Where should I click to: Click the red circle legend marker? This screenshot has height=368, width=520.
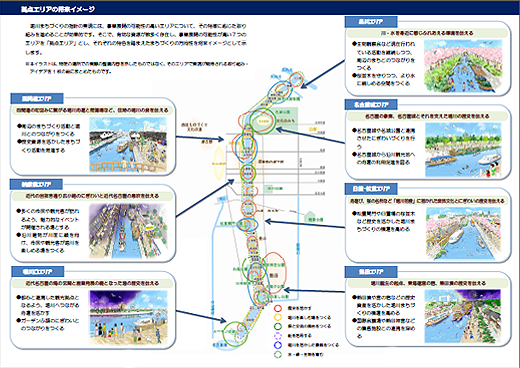tap(278, 308)
